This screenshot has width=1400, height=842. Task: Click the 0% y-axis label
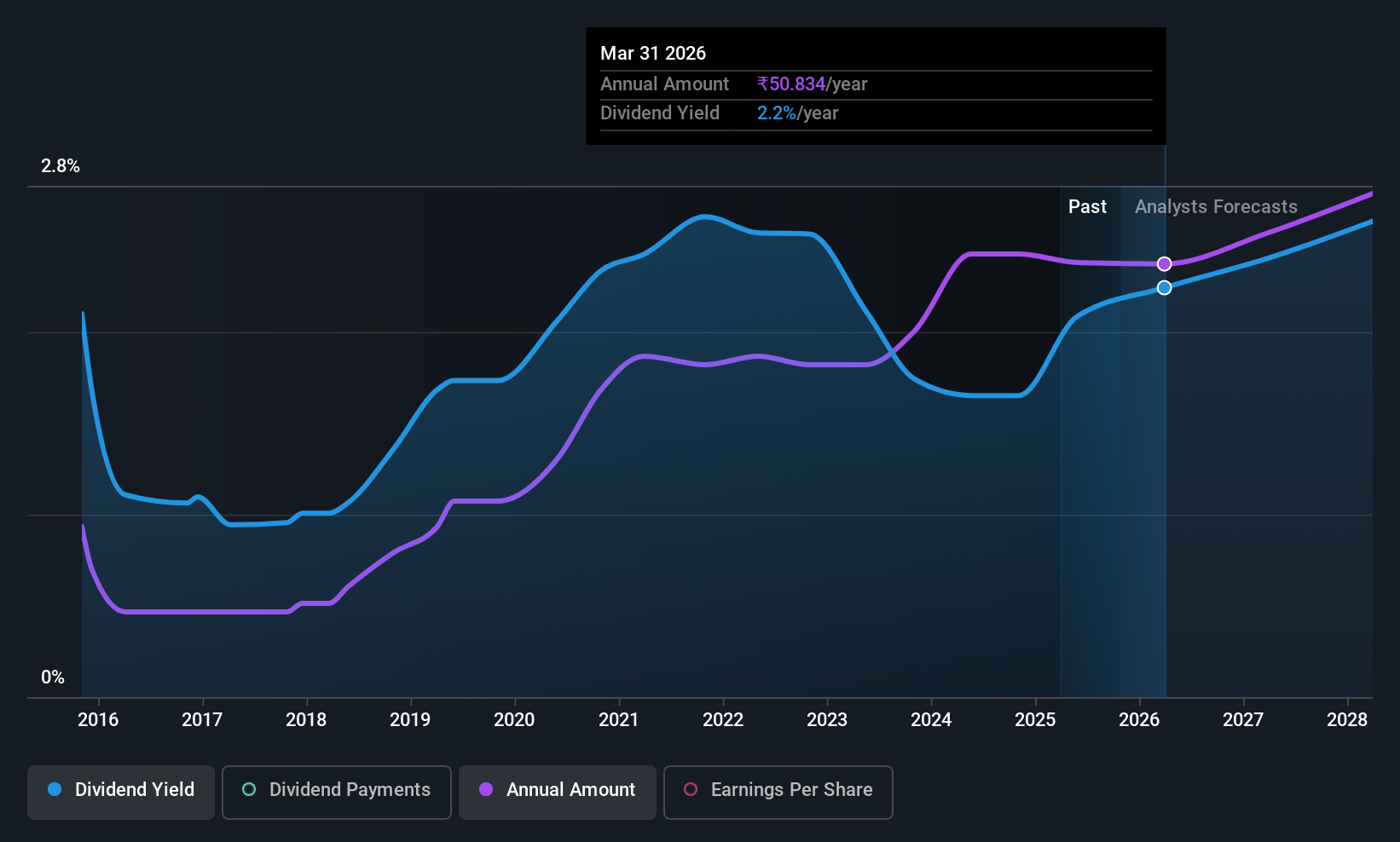(x=53, y=678)
